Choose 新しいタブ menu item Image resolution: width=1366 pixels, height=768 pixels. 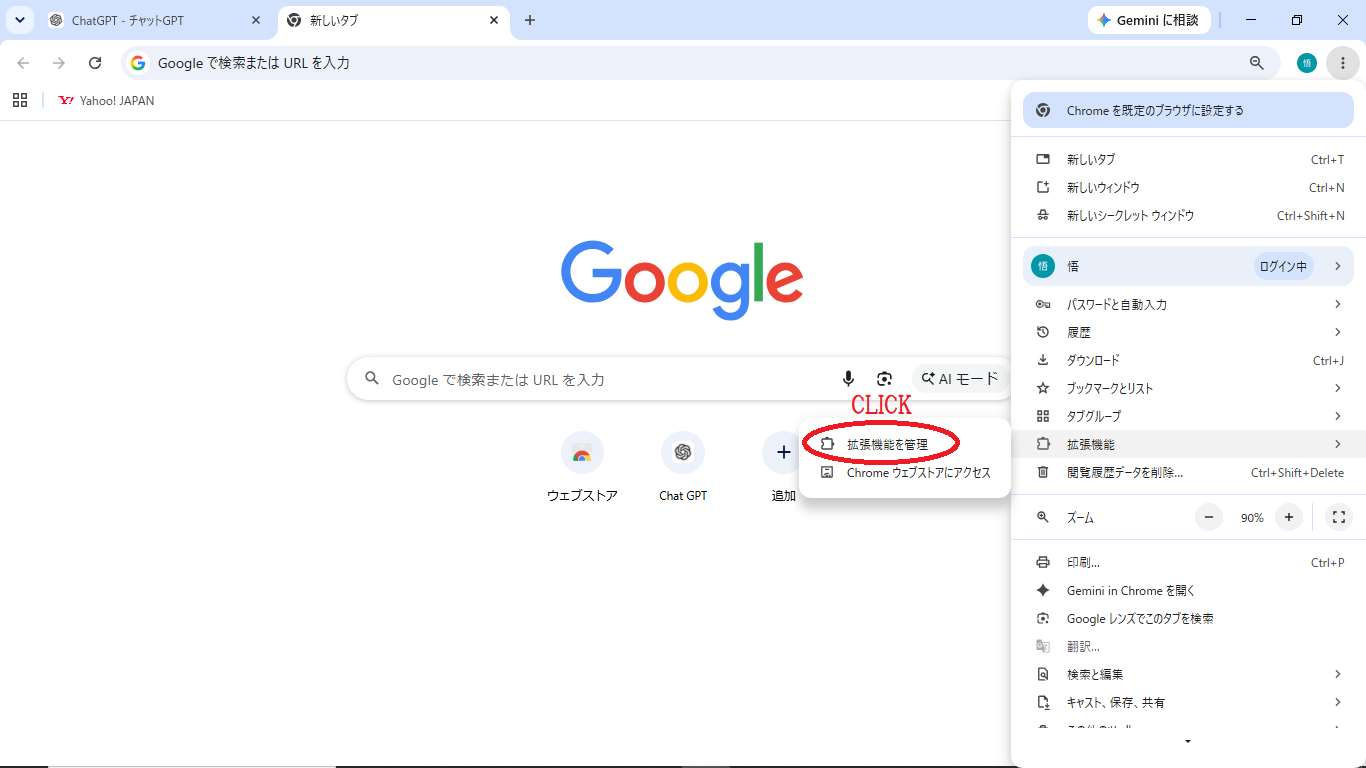[x=1188, y=159]
